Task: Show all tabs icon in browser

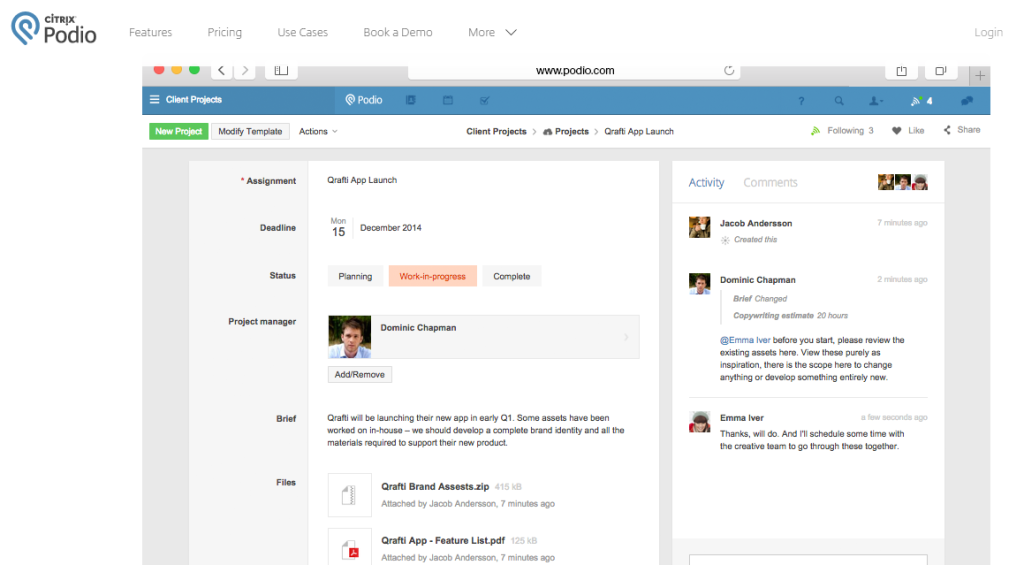Action: (940, 70)
